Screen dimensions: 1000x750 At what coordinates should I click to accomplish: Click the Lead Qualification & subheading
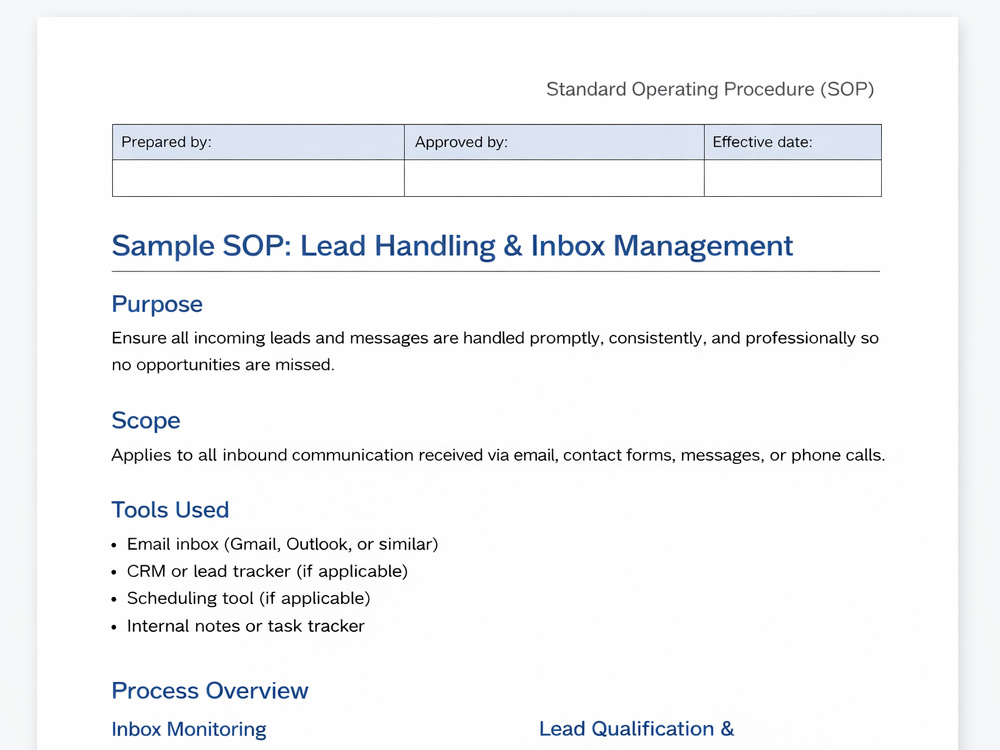pyautogui.click(x=636, y=729)
